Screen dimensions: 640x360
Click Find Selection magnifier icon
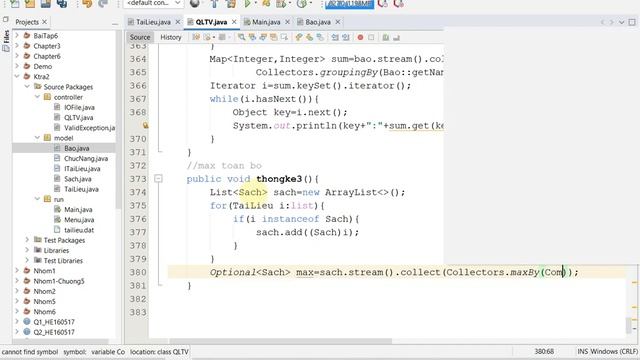242,37
